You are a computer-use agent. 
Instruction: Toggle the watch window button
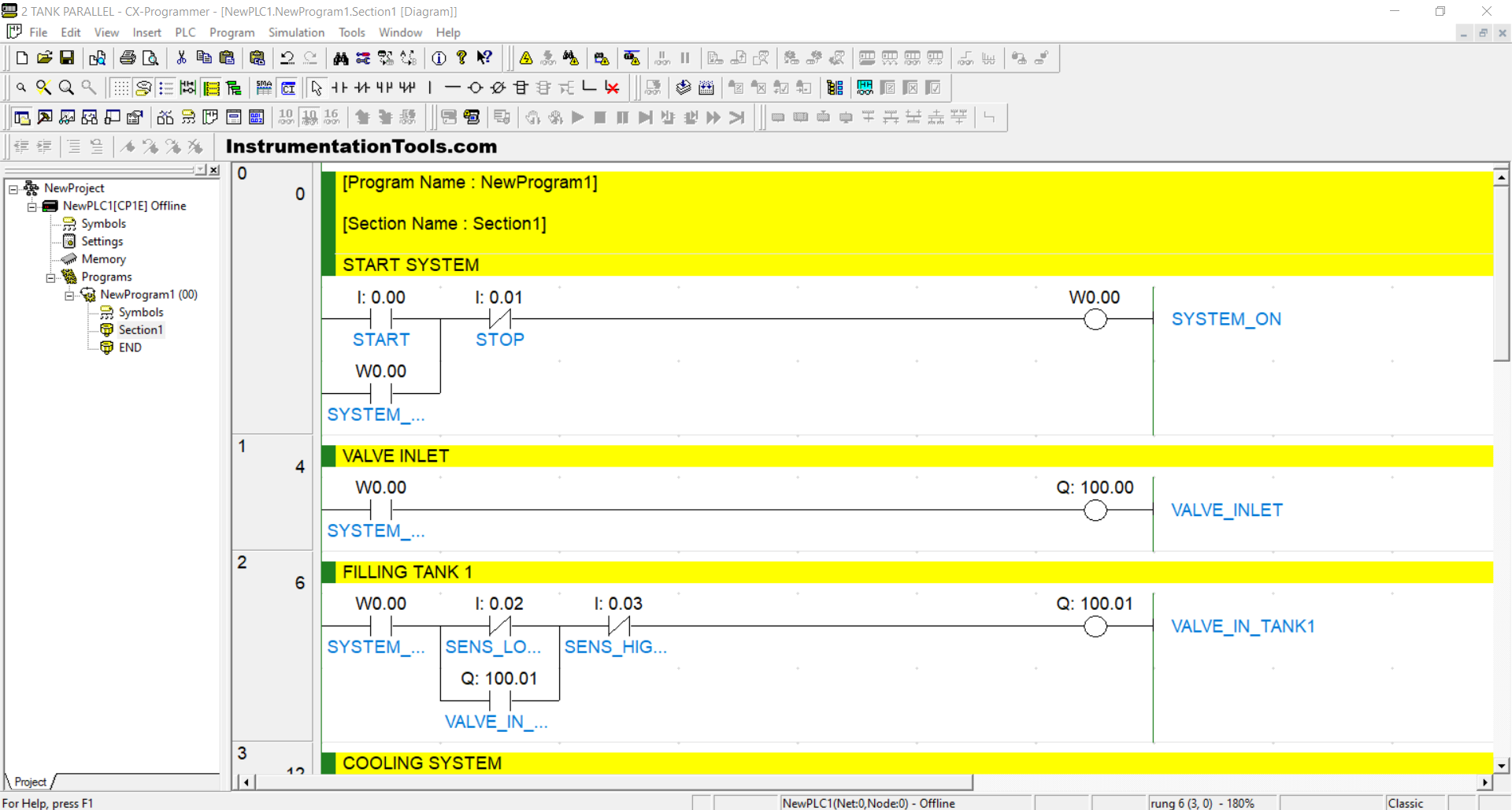coord(68,117)
